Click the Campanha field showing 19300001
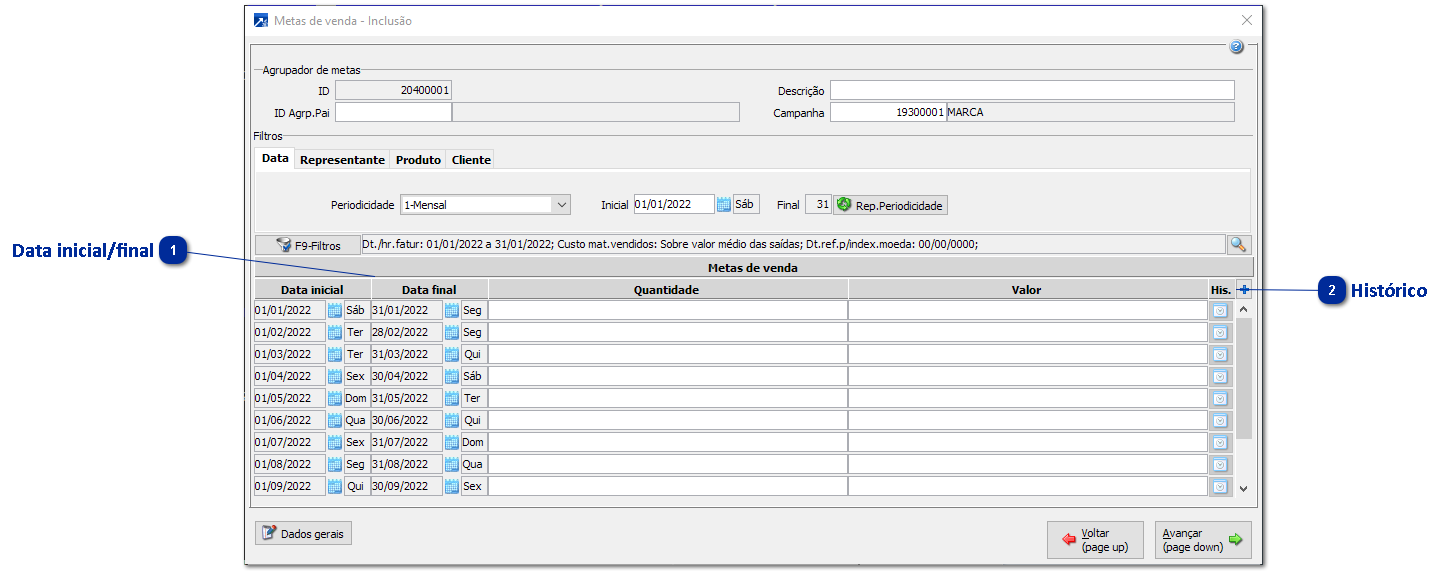 click(x=888, y=113)
